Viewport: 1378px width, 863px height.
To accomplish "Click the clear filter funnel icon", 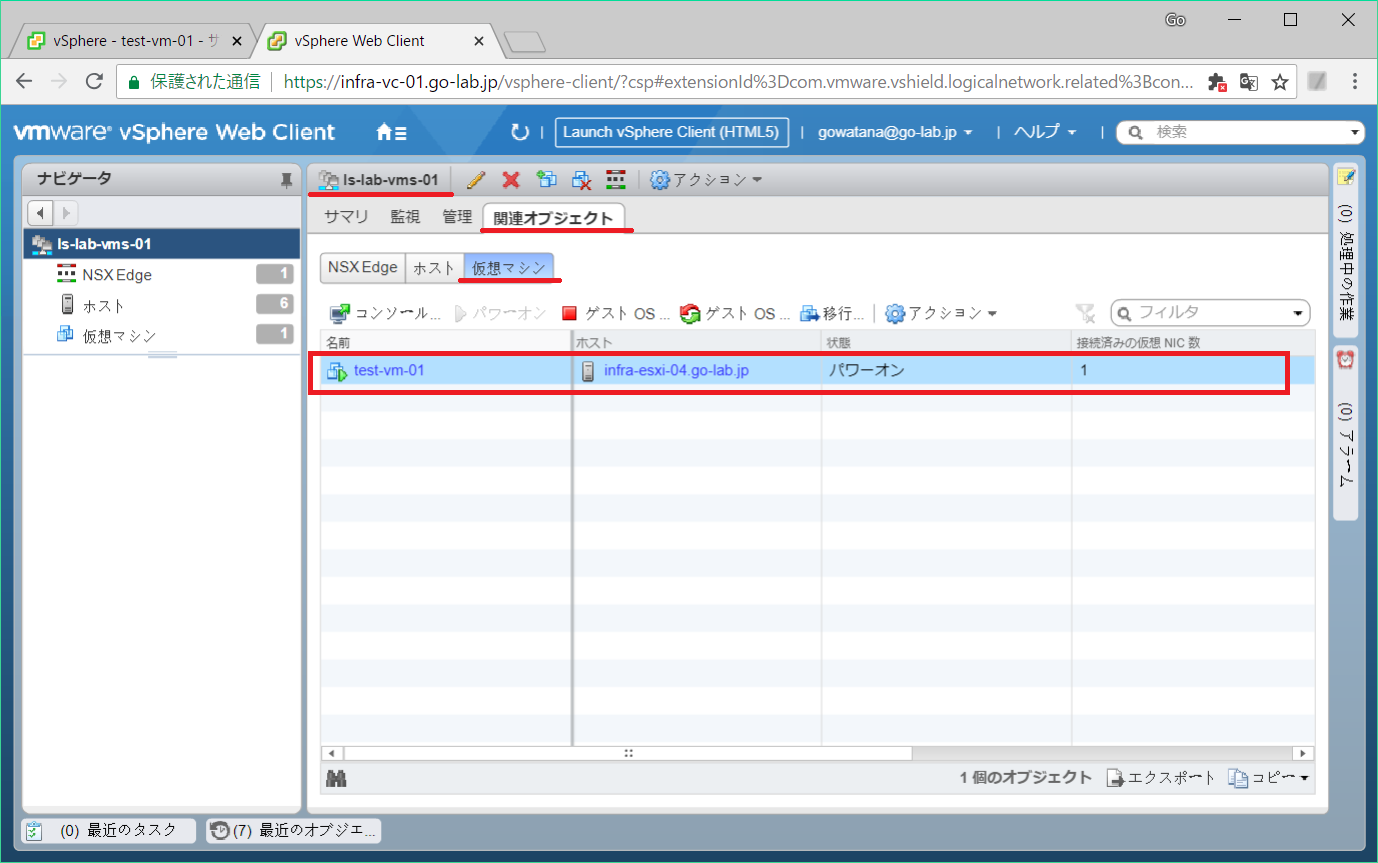I will click(x=1086, y=314).
